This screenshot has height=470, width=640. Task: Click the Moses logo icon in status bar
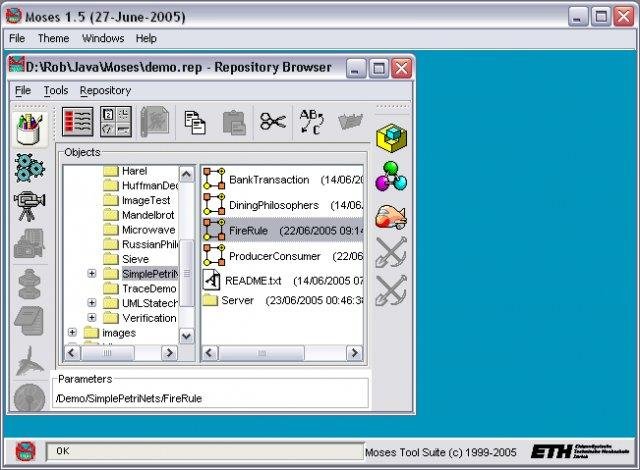pyautogui.click(x=25, y=452)
